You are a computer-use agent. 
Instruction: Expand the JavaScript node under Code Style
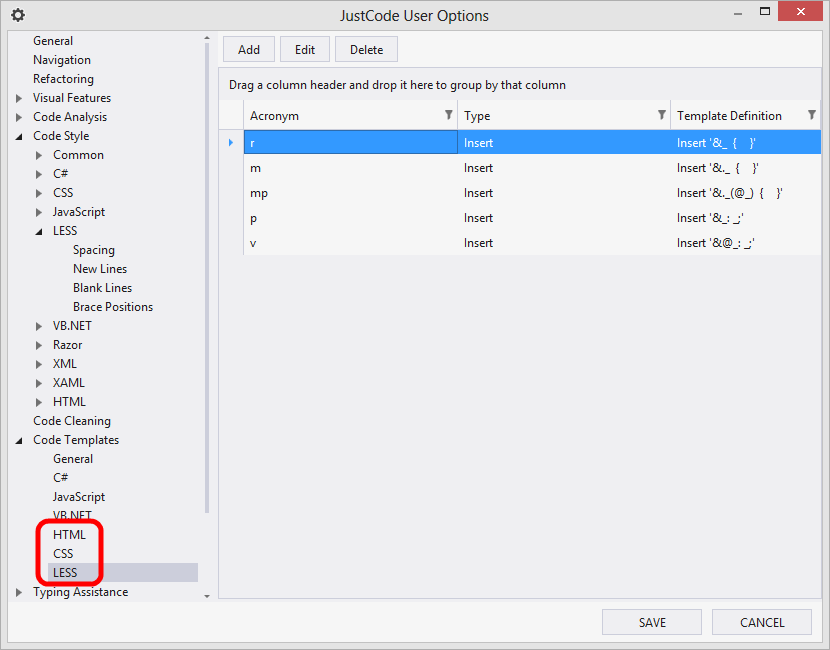pyautogui.click(x=39, y=213)
